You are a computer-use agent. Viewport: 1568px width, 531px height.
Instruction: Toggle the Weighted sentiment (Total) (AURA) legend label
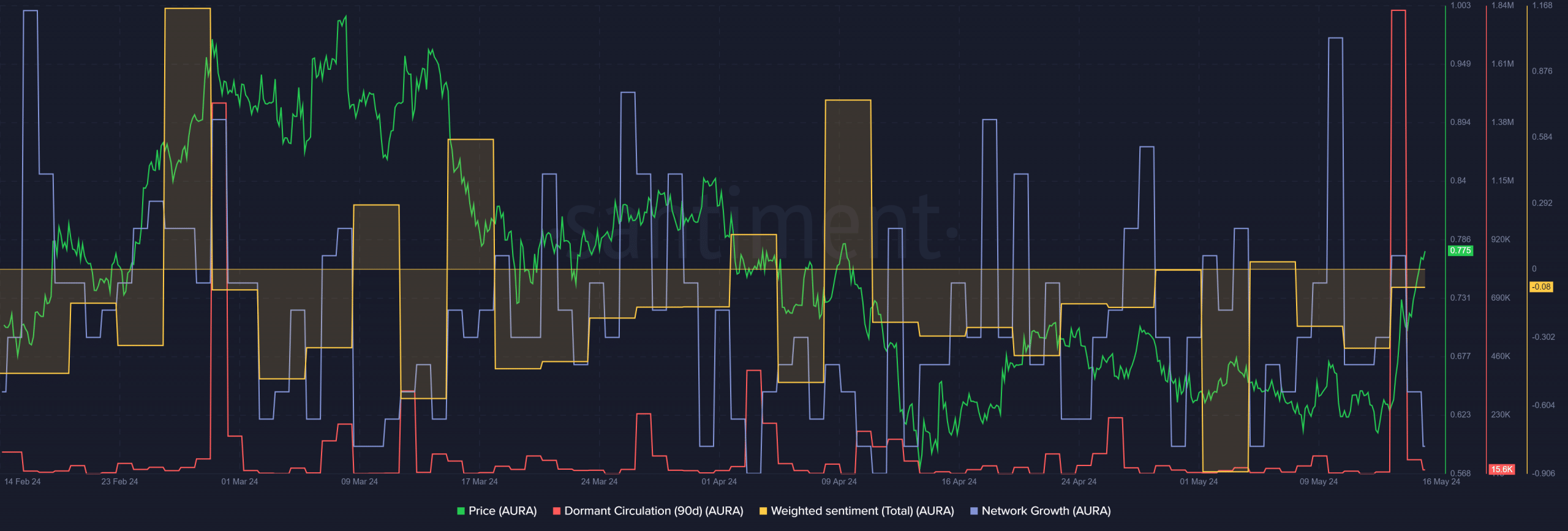click(862, 511)
